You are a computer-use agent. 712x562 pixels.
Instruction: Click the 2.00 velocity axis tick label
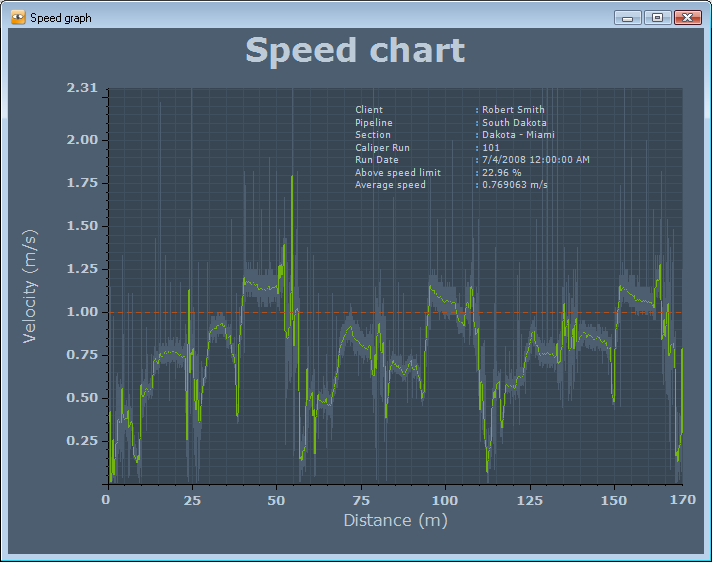click(x=82, y=140)
